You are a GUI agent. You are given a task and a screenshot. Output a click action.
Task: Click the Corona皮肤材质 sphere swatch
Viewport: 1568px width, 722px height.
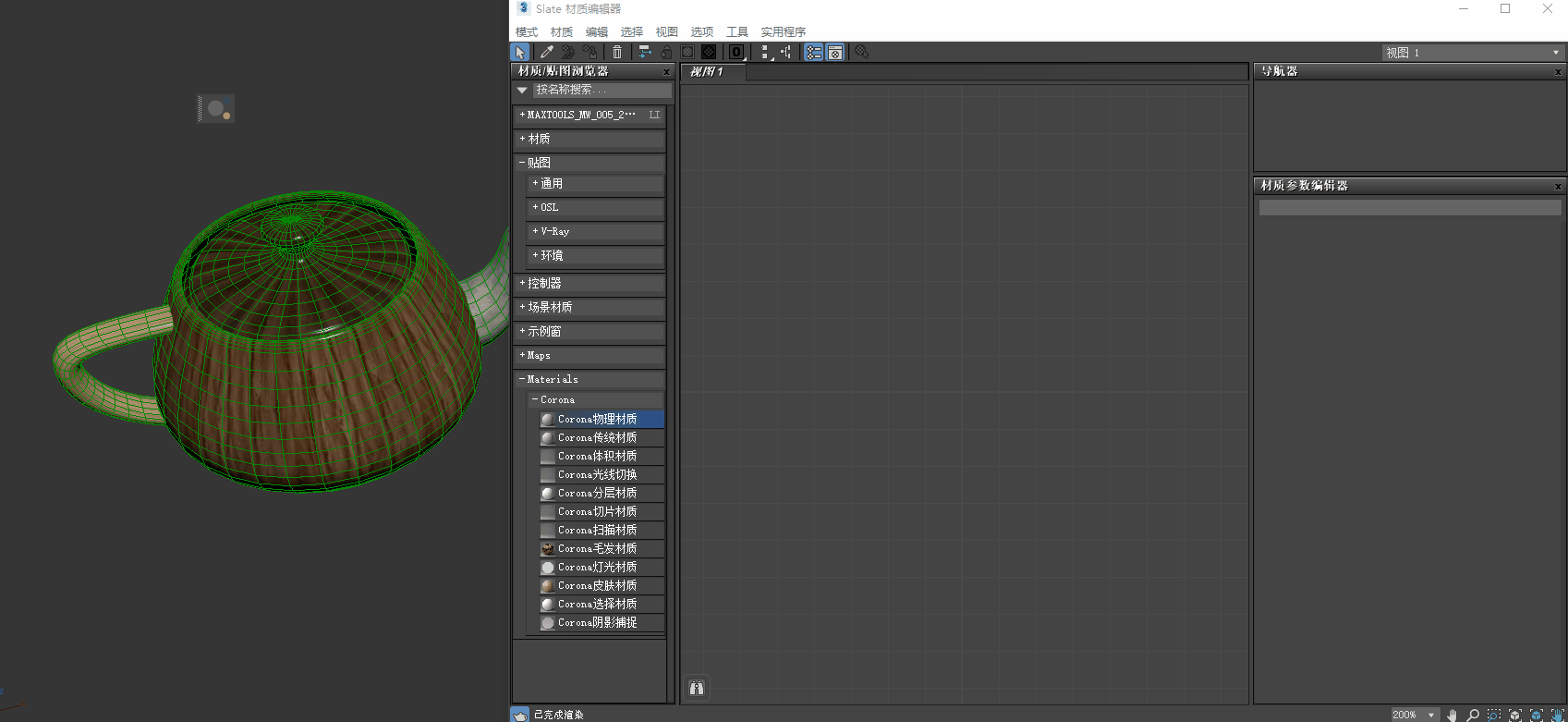(x=548, y=585)
